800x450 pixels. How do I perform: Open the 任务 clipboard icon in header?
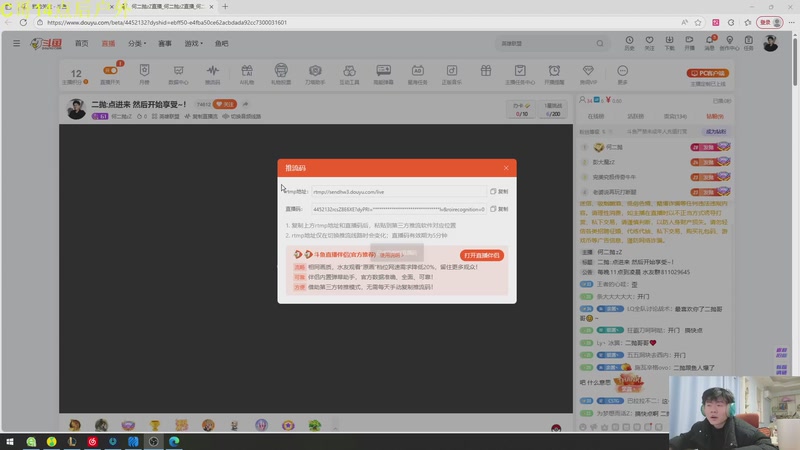tap(748, 43)
